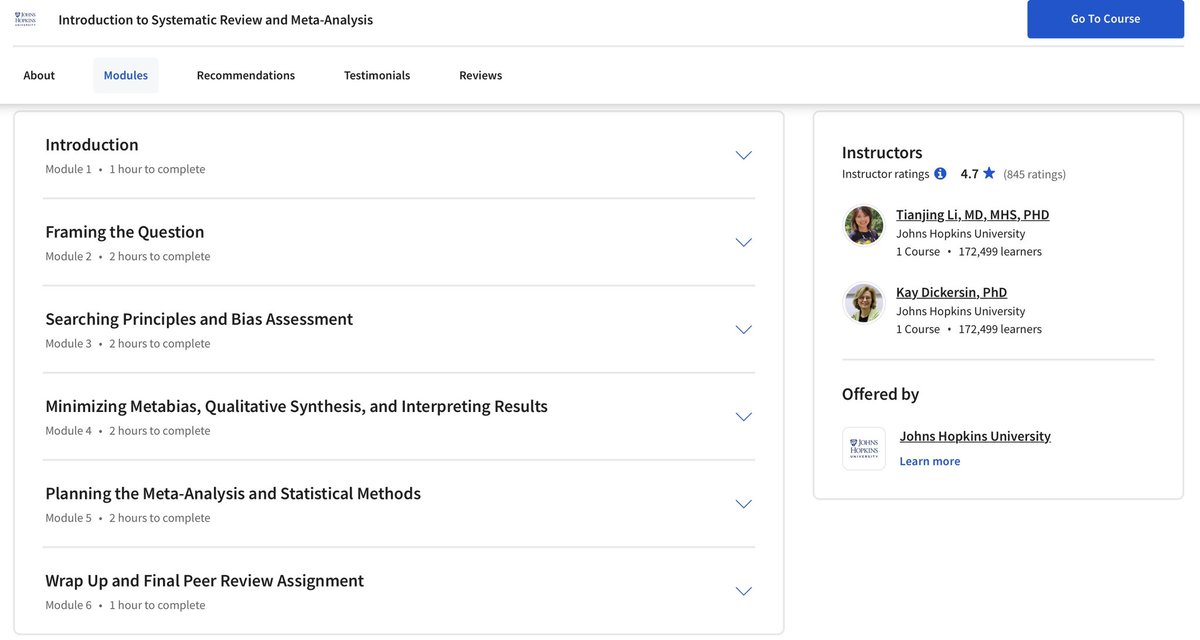
Task: Switch to the About tab
Action: [x=40, y=76]
